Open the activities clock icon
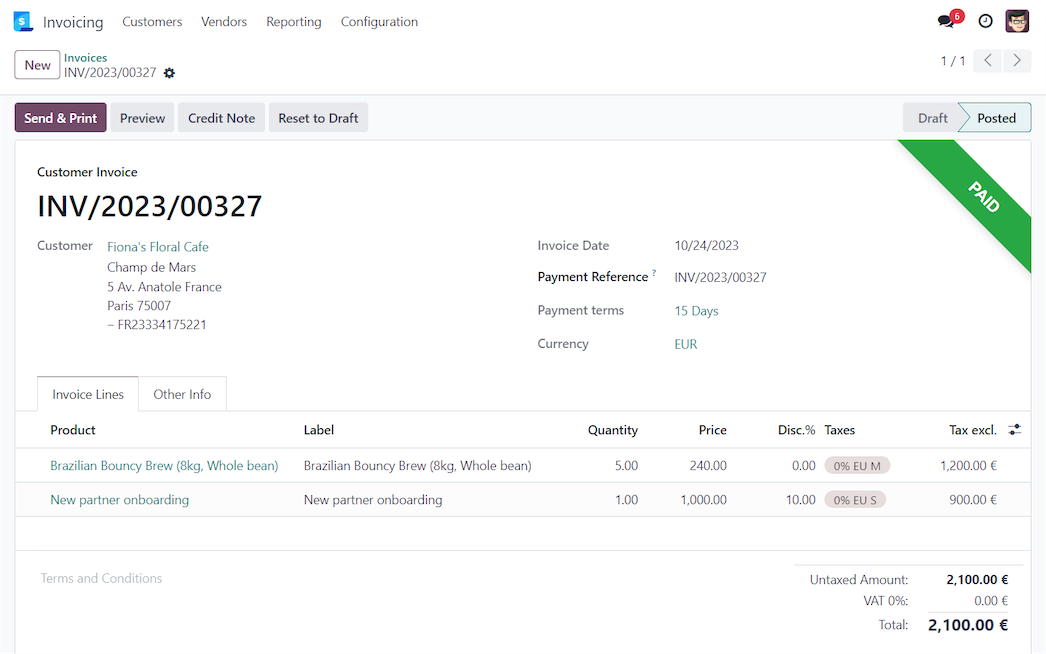 tap(985, 21)
